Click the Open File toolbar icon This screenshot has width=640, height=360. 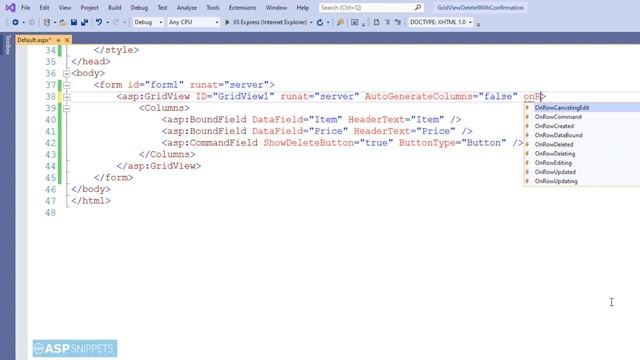point(62,22)
